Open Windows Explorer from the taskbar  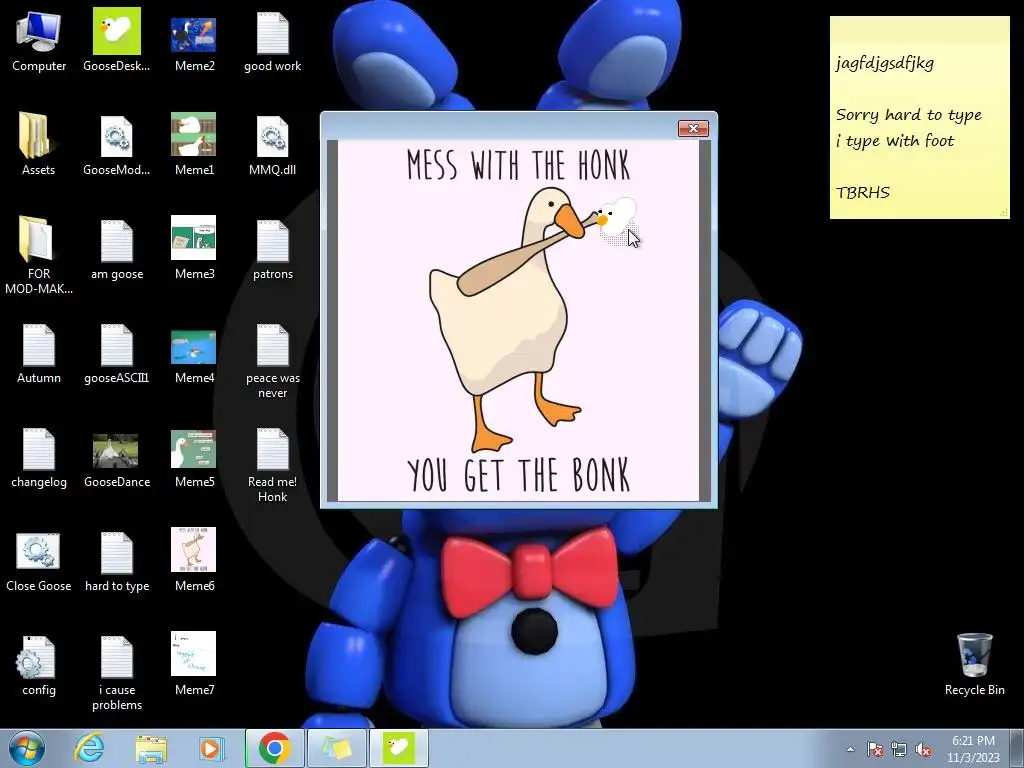(151, 748)
